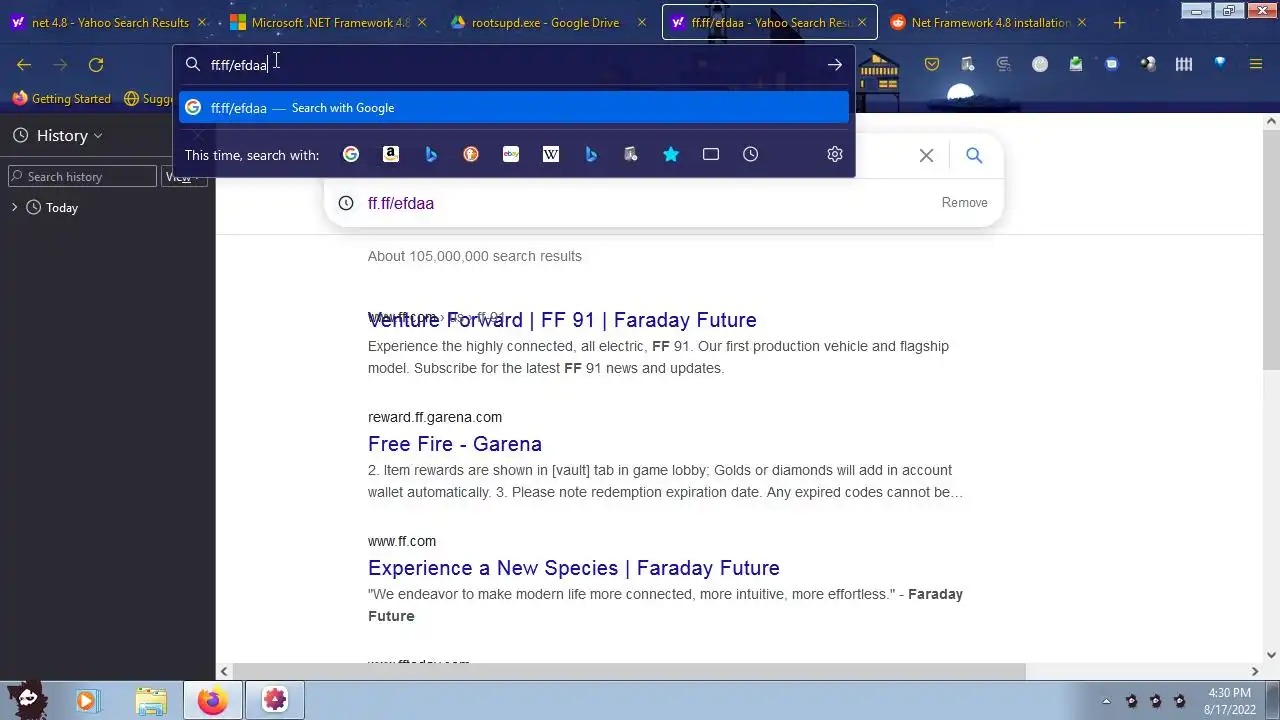Open a new tab with the plus button
Viewport: 1280px width, 720px height.
point(1119,22)
